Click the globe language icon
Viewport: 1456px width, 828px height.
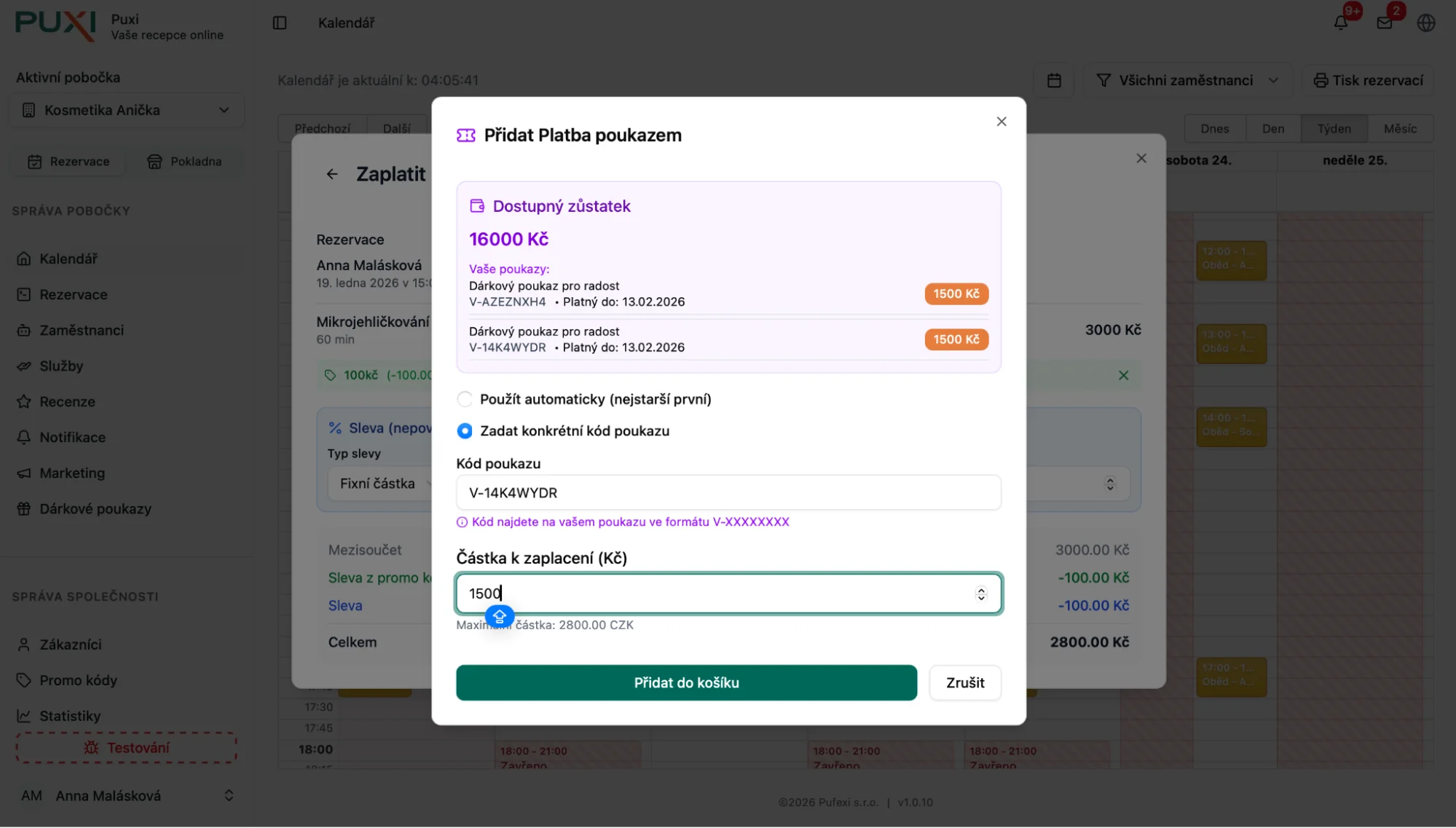point(1426,23)
